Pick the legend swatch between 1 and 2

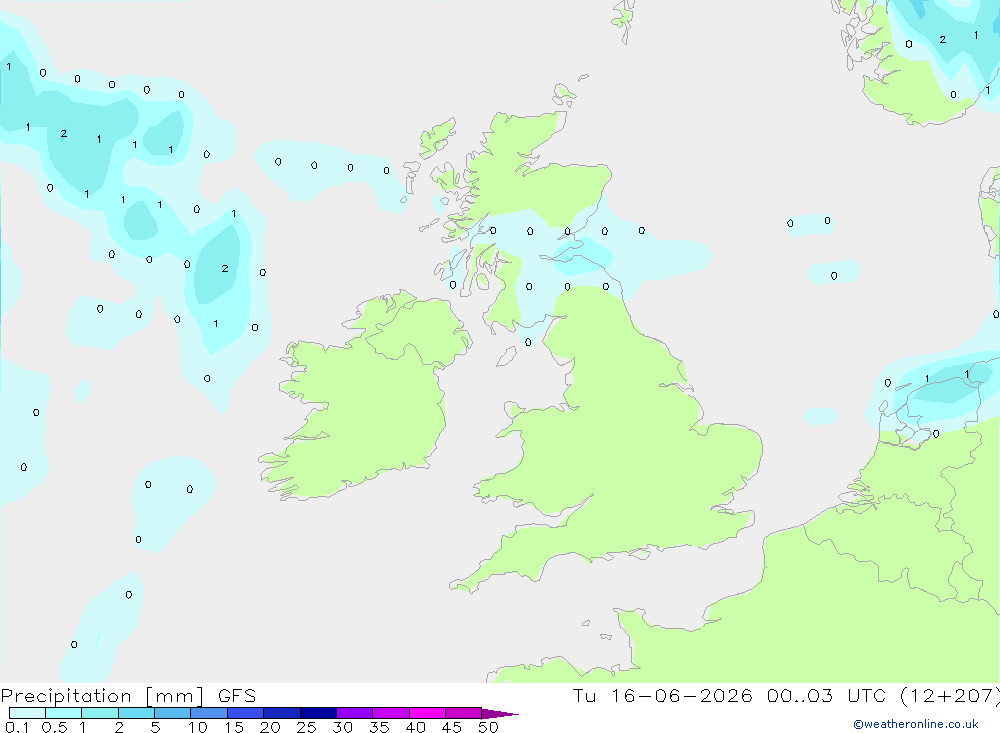99,713
